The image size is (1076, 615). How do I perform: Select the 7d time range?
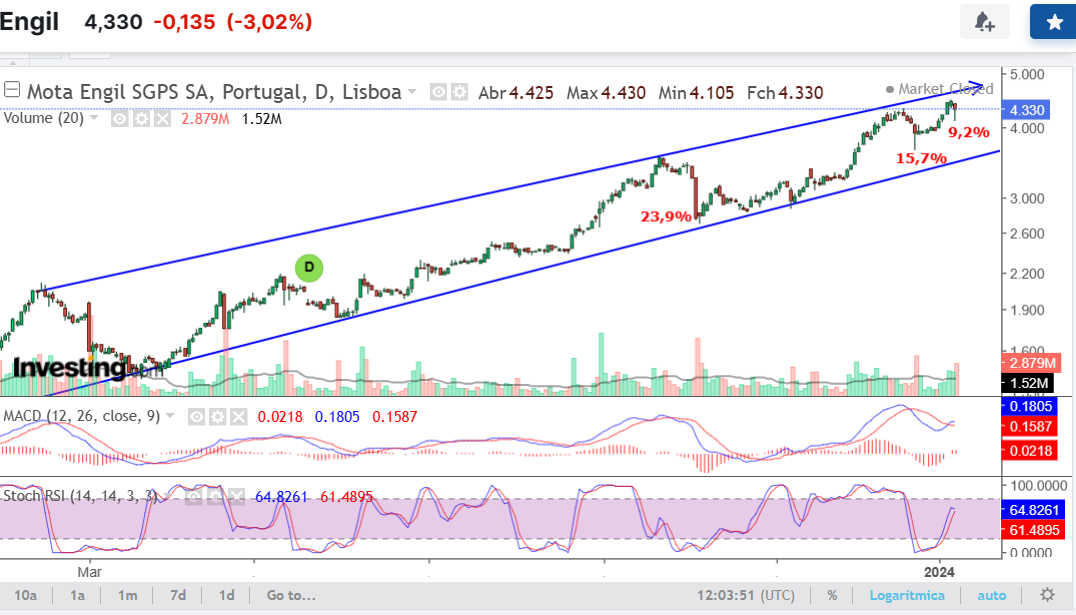click(x=178, y=595)
